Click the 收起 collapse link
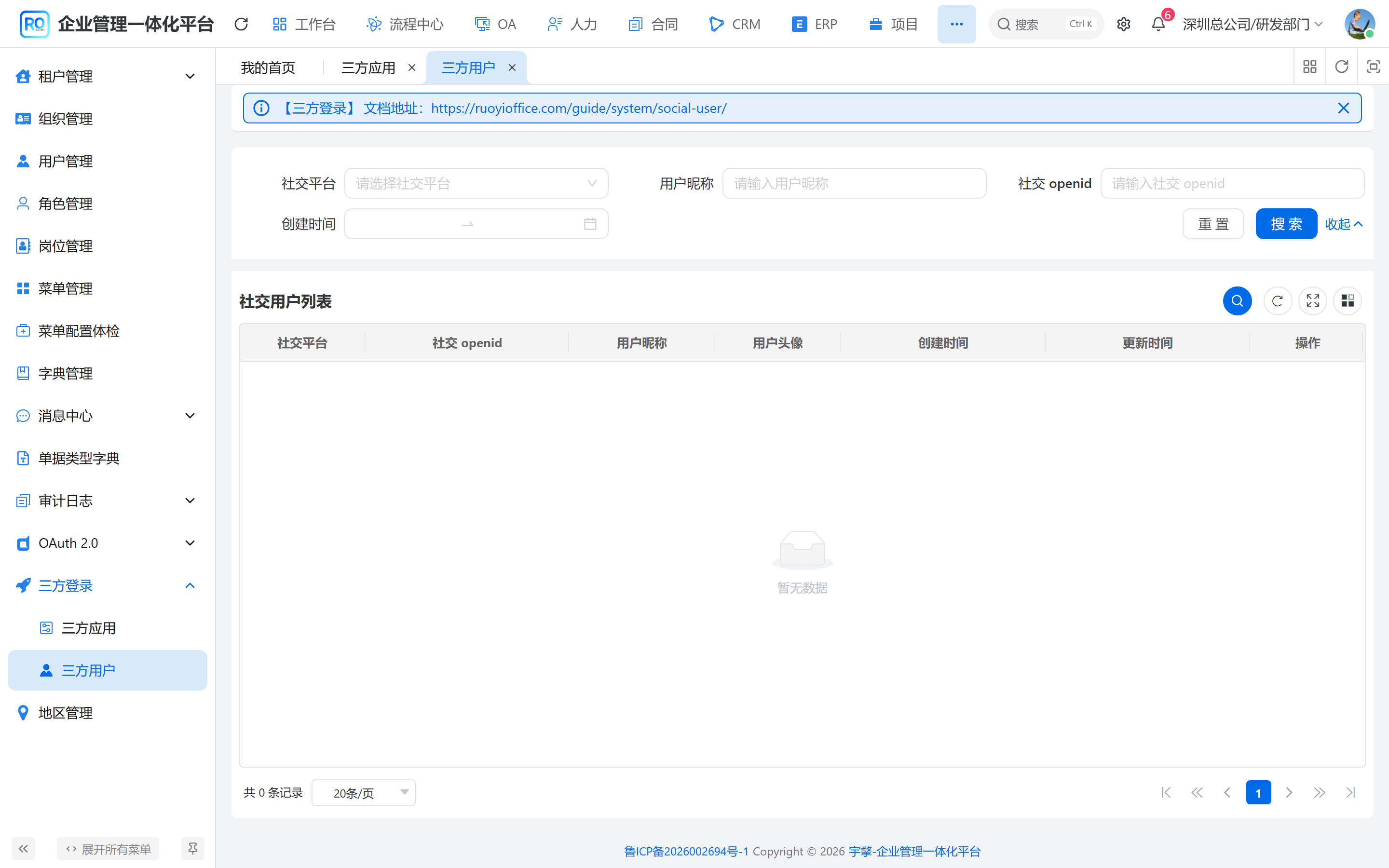Screen dimensions: 1389x868 1344,224
